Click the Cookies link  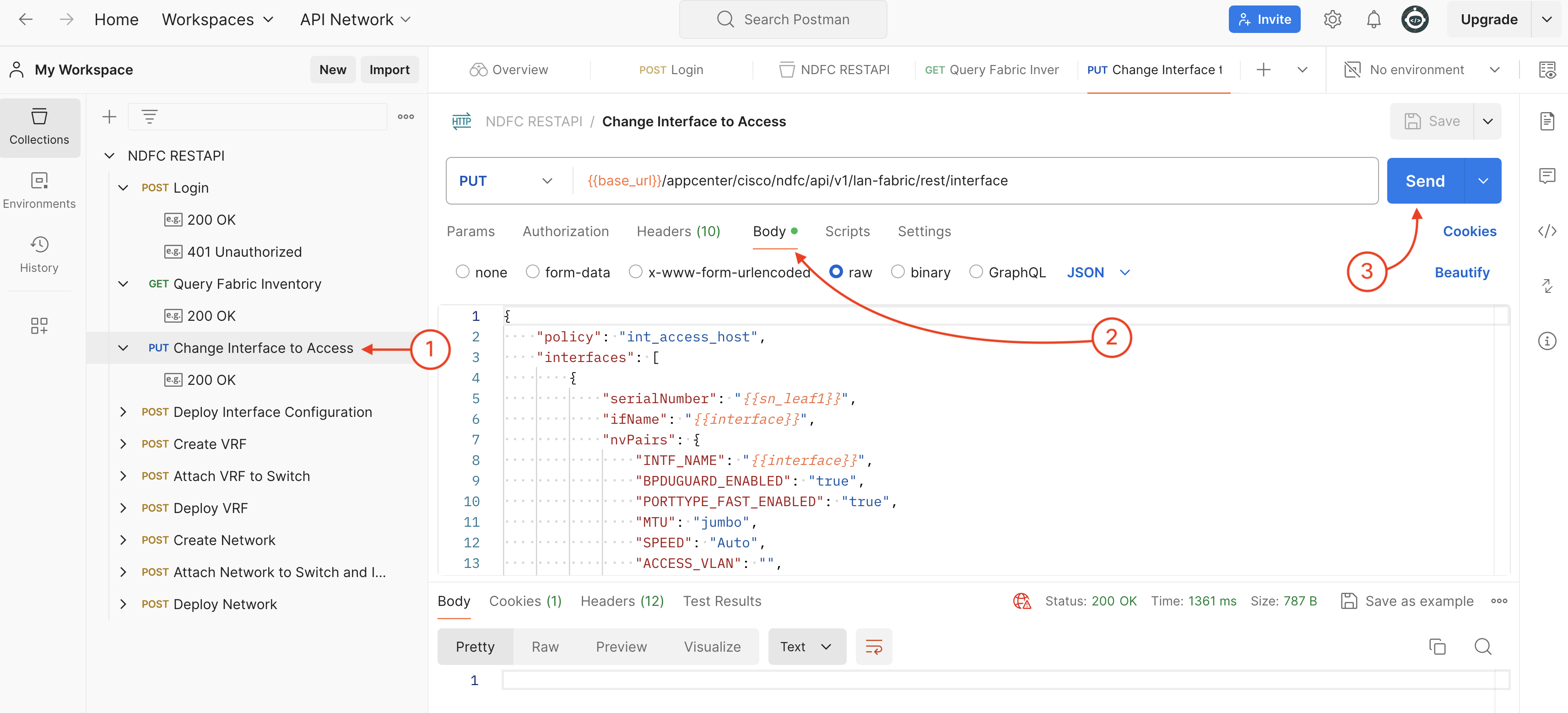1470,232
